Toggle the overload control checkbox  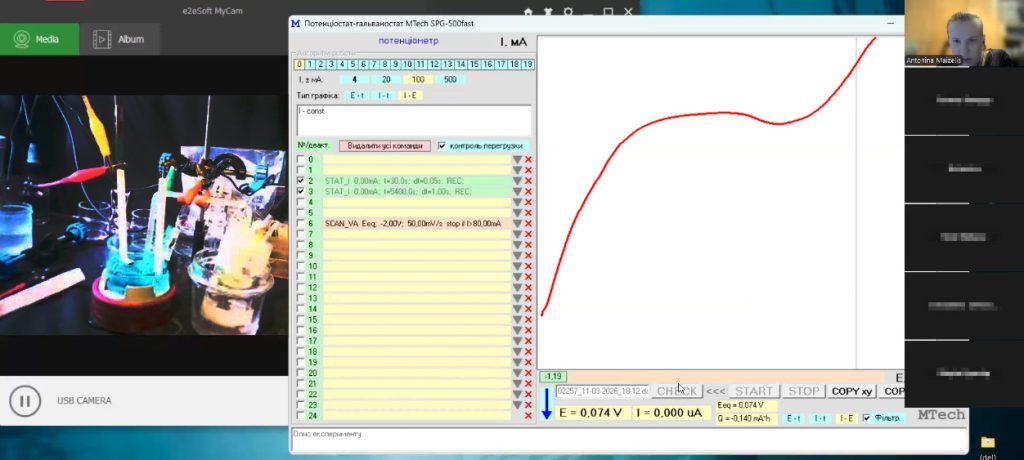pos(442,145)
